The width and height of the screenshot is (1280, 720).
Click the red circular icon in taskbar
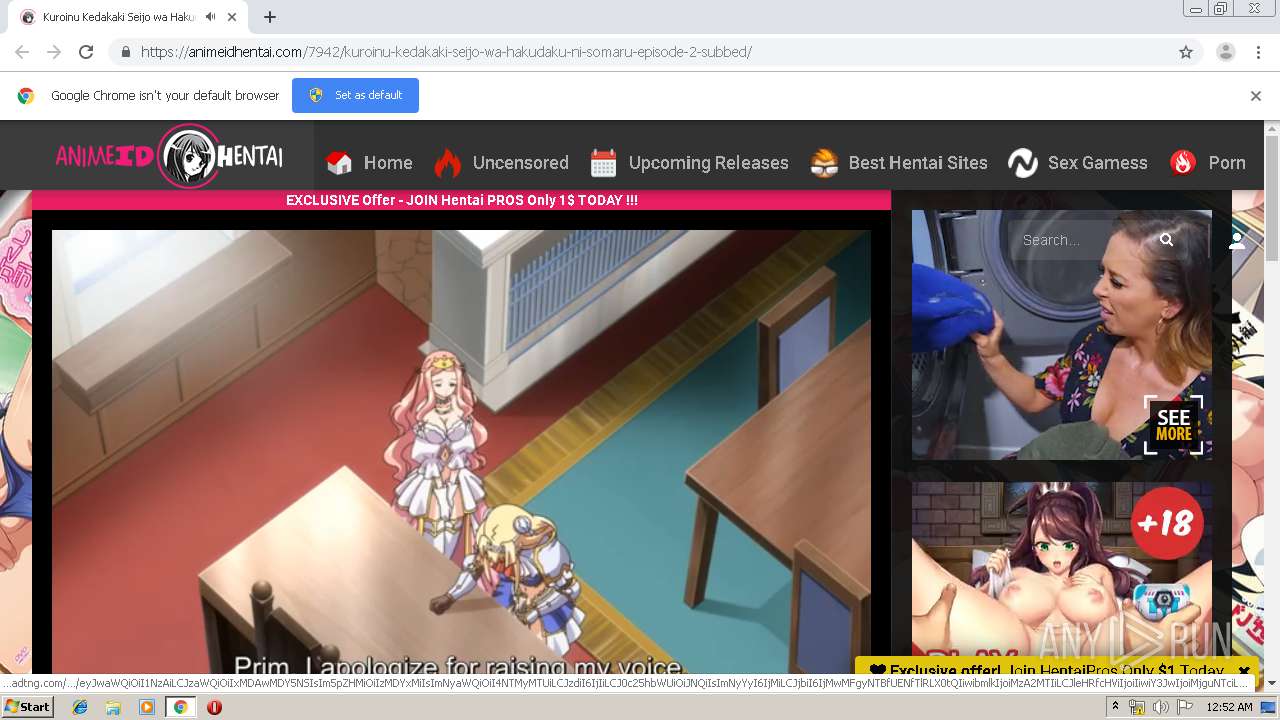214,707
